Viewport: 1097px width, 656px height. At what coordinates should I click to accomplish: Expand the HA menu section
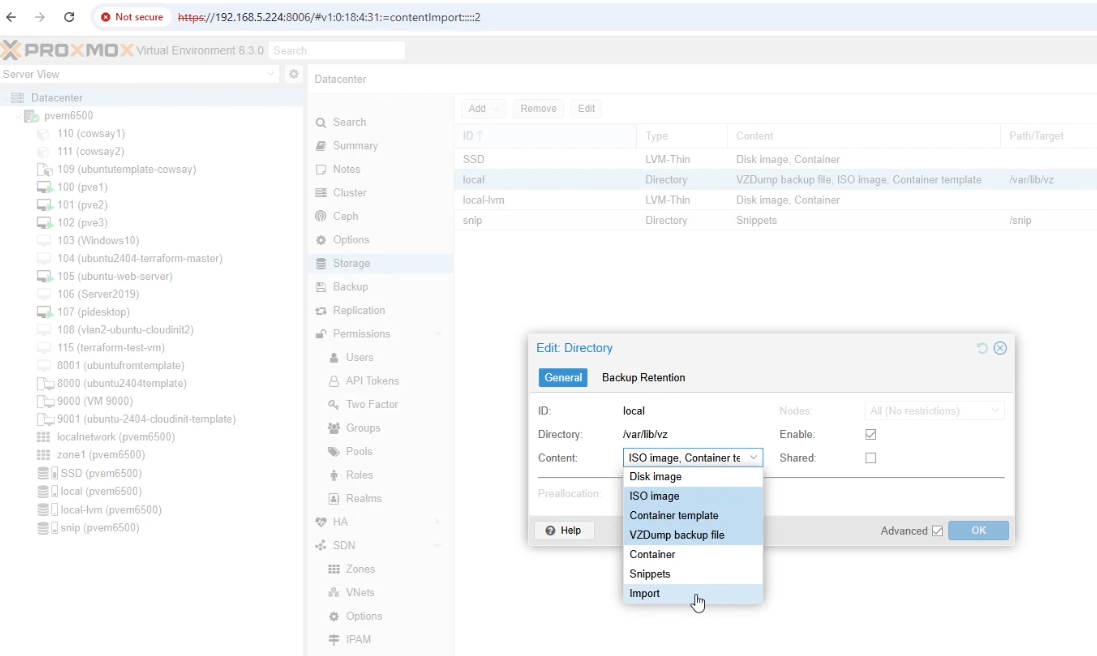[438, 522]
